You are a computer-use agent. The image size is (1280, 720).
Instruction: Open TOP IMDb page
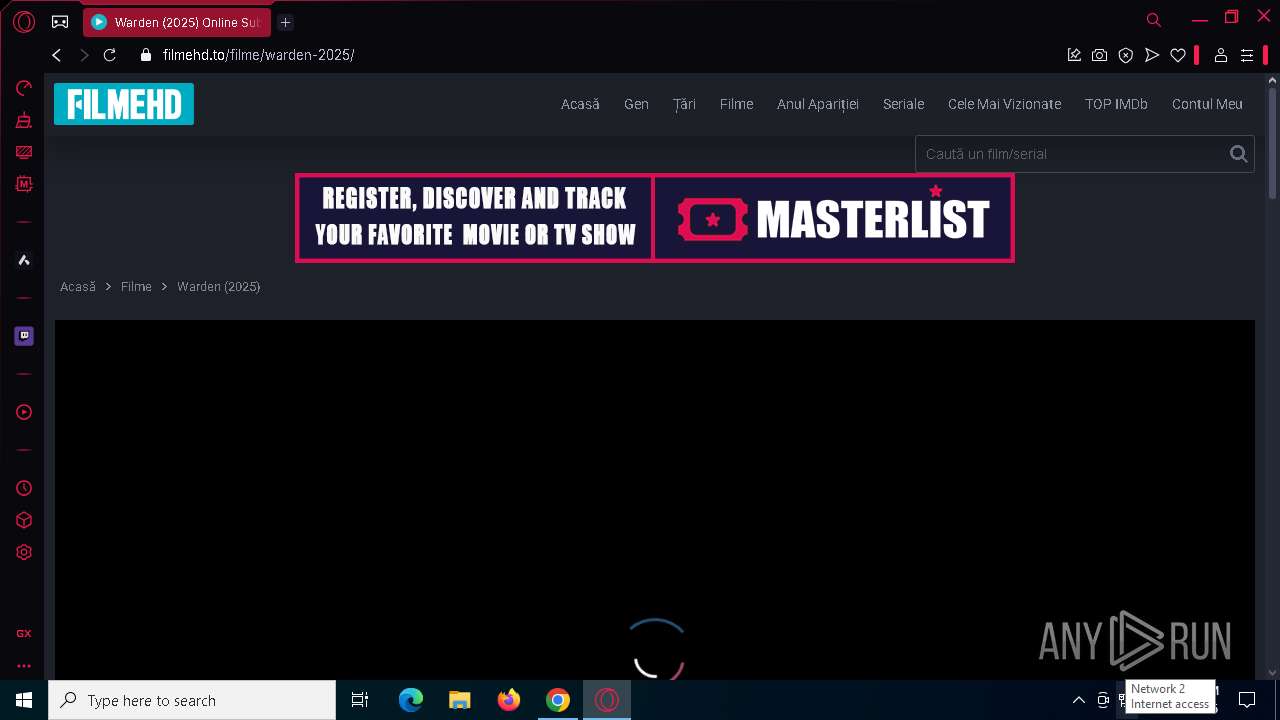pos(1116,104)
